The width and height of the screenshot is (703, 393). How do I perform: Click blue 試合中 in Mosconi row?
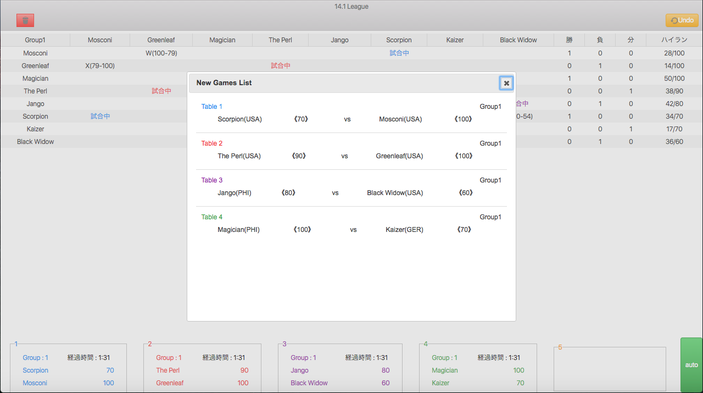coord(399,53)
